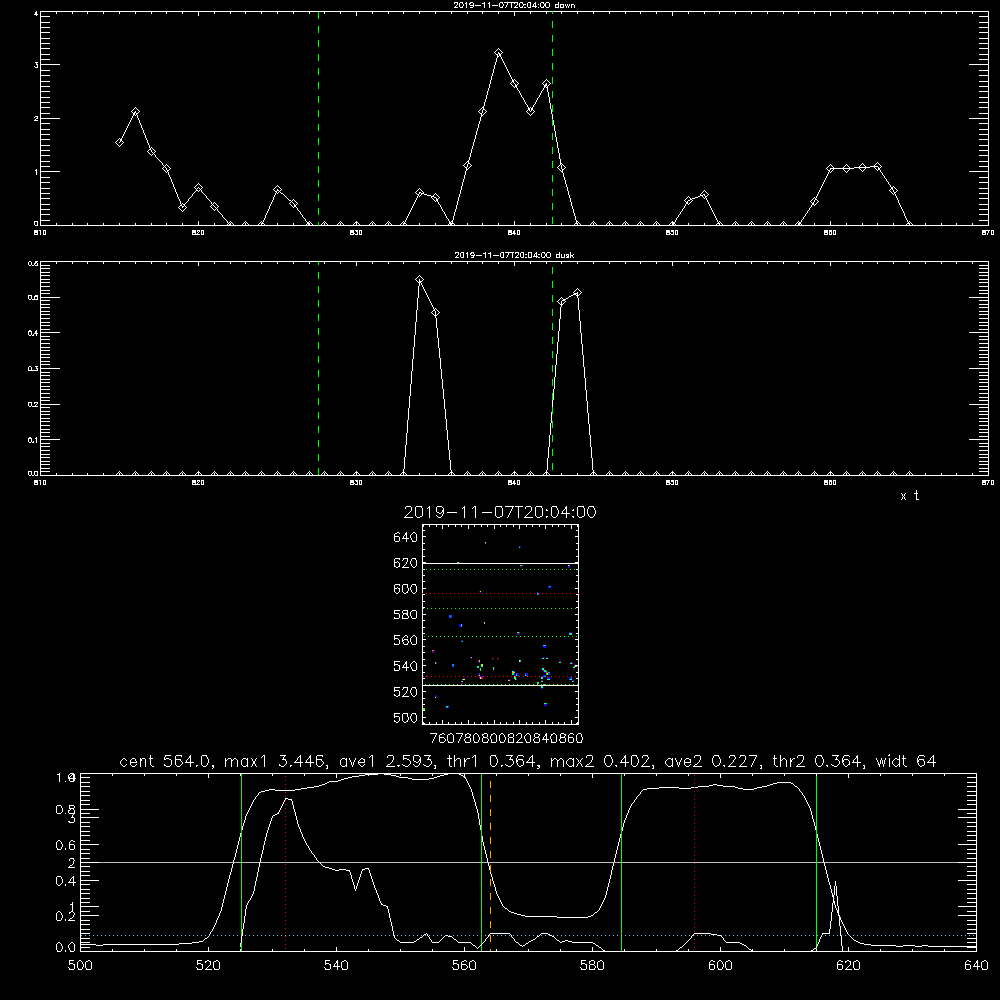Click the scatter plot title 2019-11-07T20:04:00
The image size is (1000, 1000).
[500, 512]
